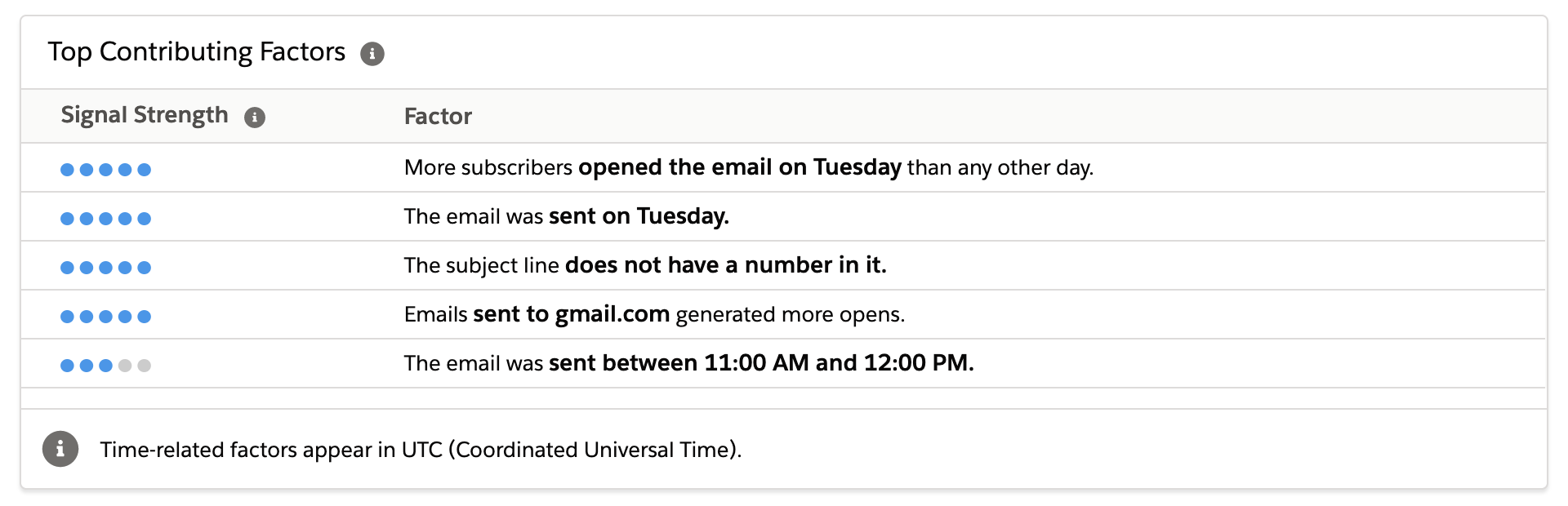Click signal dots for sent on Tuesday row

[105, 219]
